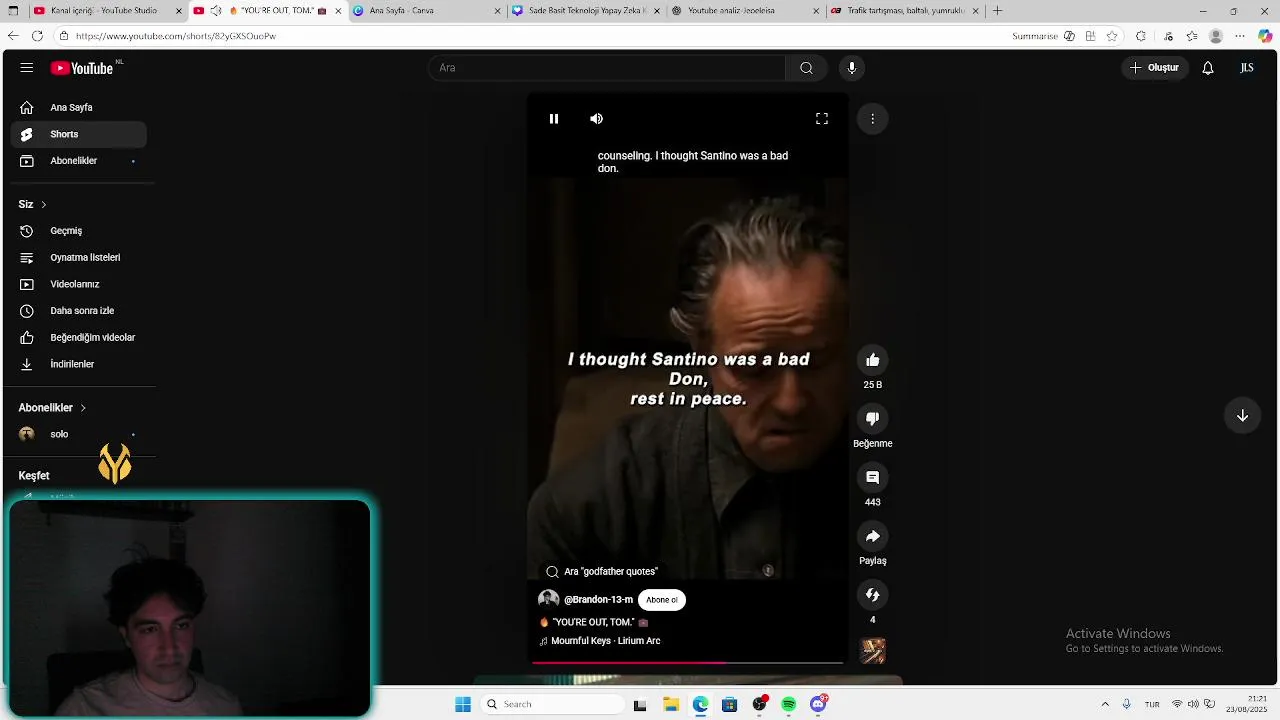Expand the Abonelikler section heading
Image resolution: width=1280 pixels, height=720 pixels.
tap(52, 408)
